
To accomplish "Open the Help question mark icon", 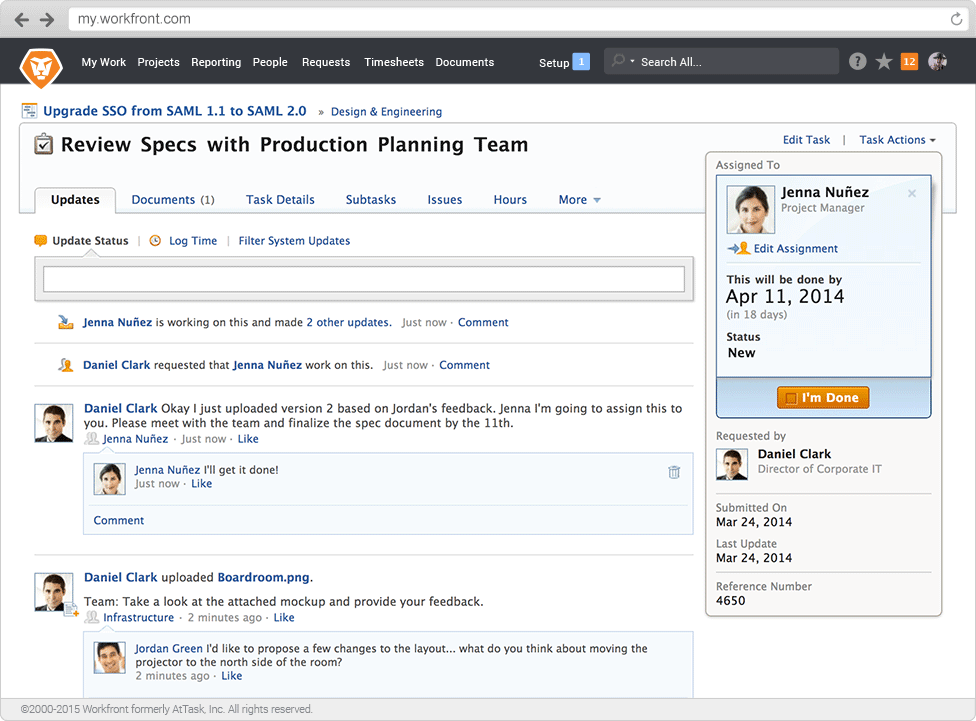I will (857, 61).
